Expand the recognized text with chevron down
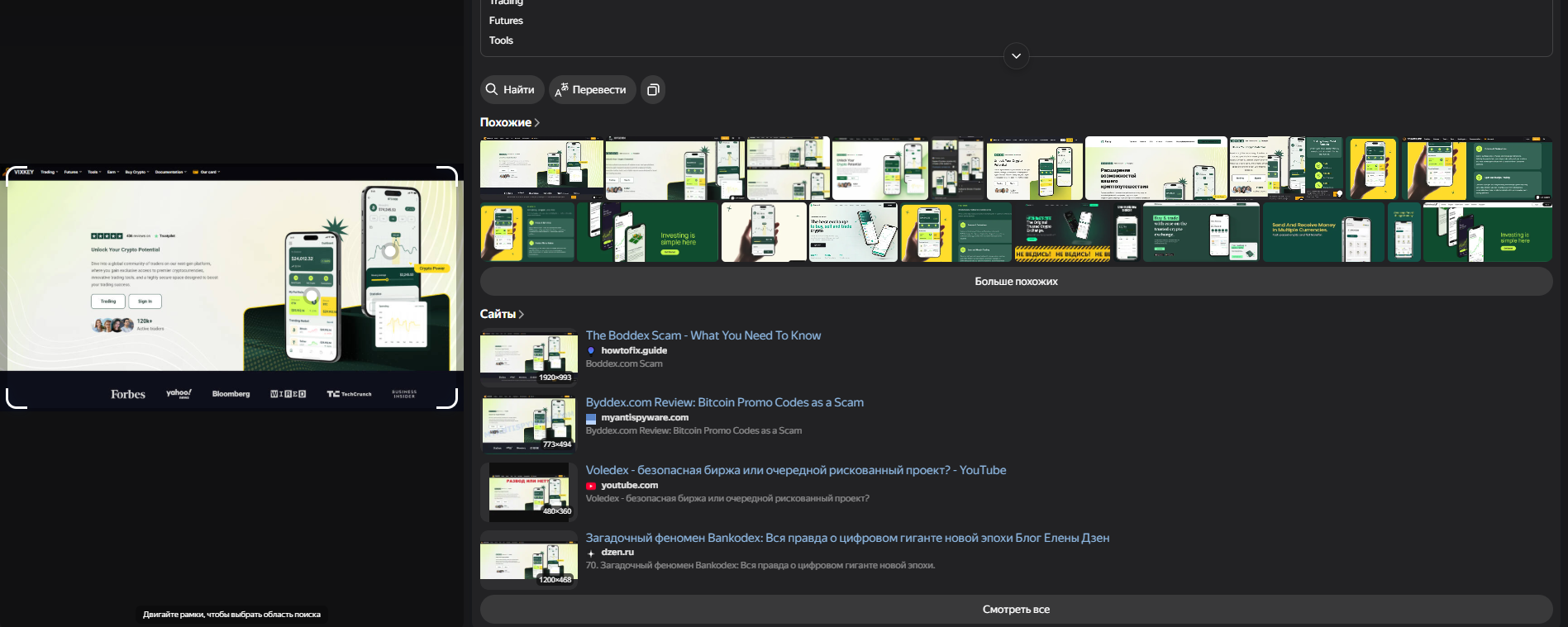1568x627 pixels. 1016,56
